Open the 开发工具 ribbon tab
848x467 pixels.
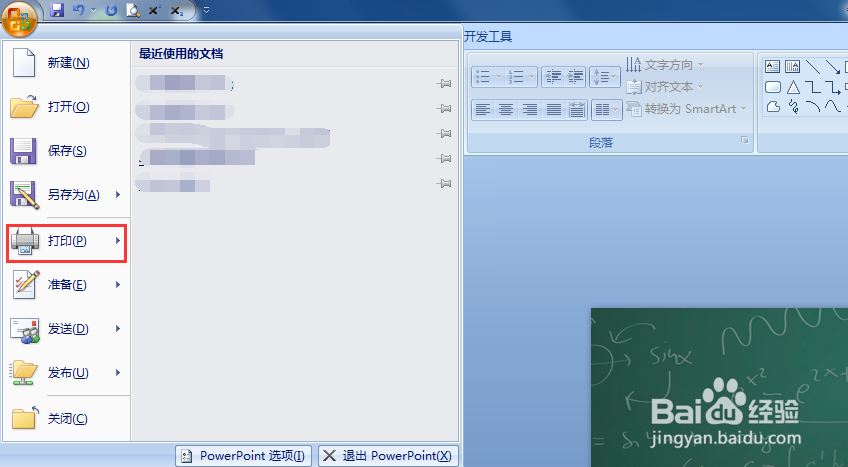(488, 37)
